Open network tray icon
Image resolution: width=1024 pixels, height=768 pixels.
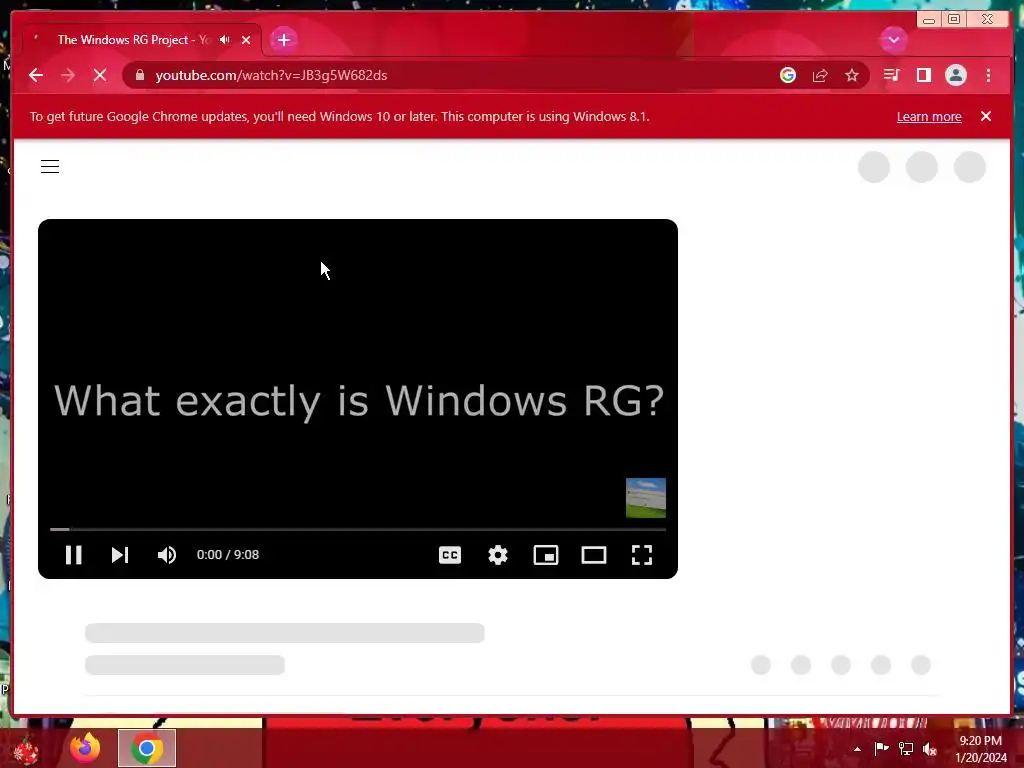[906, 748]
